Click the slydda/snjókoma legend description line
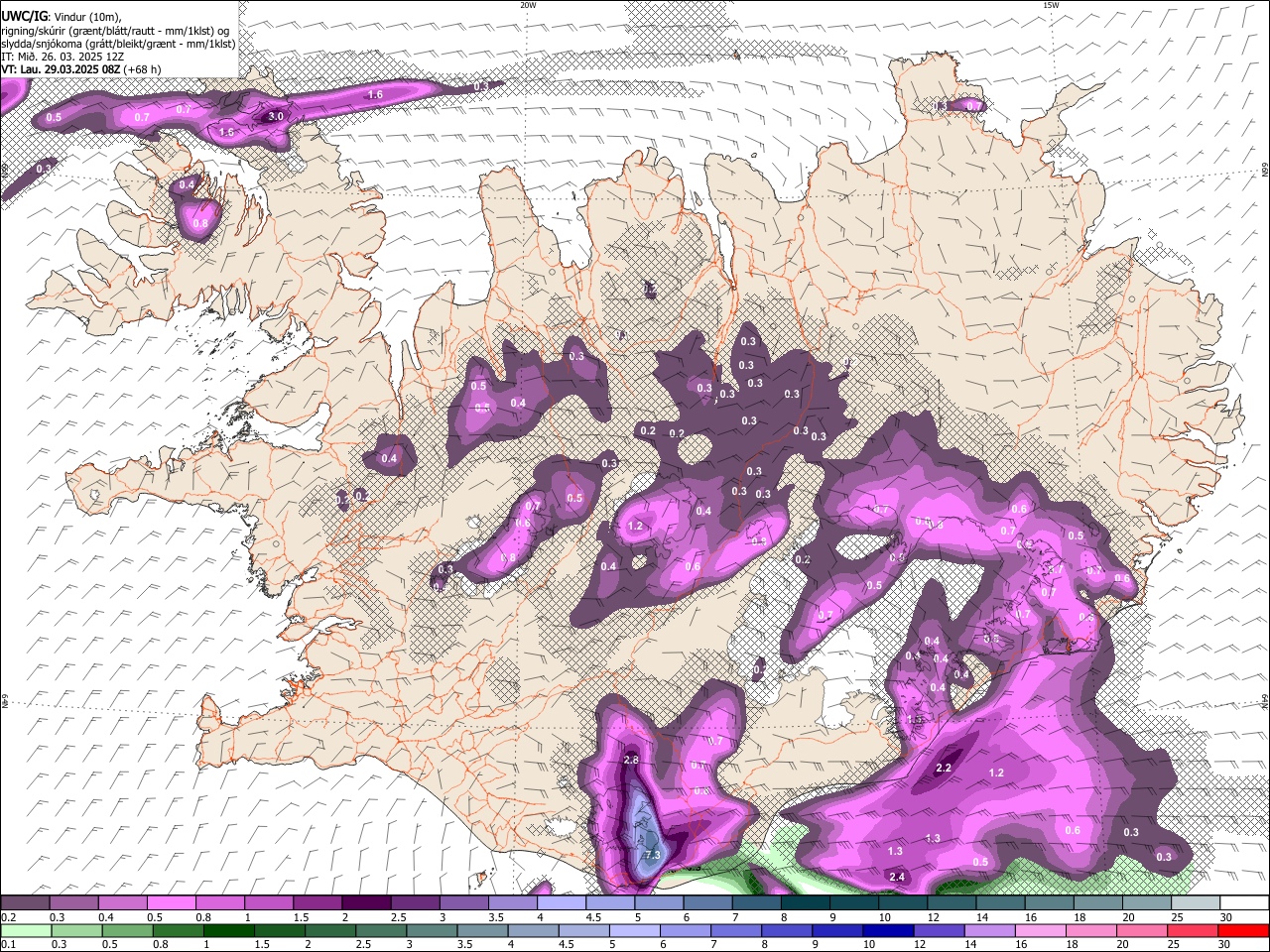The width and height of the screenshot is (1270, 952). [118, 44]
